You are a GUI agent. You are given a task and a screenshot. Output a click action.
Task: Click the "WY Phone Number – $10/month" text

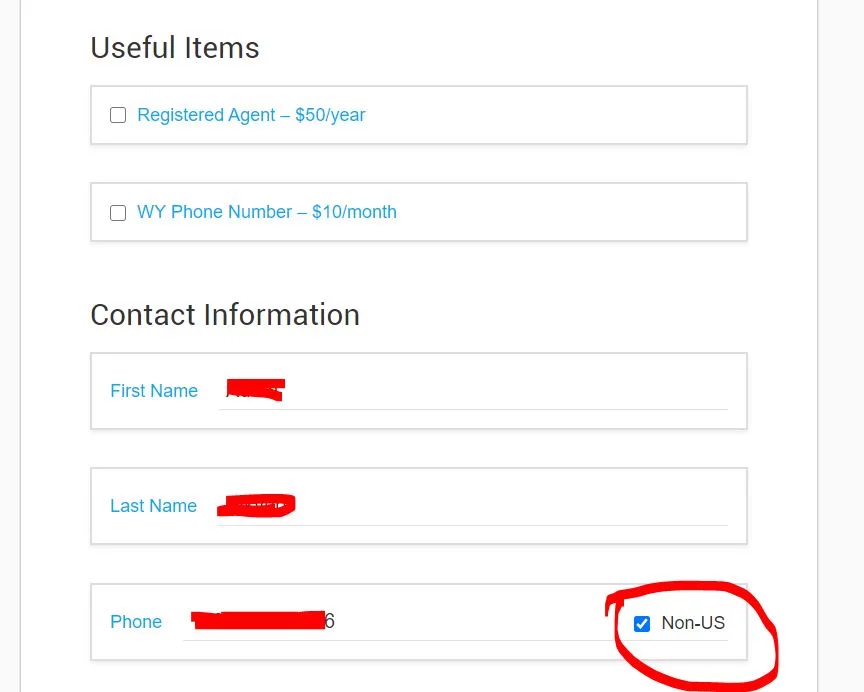click(267, 212)
